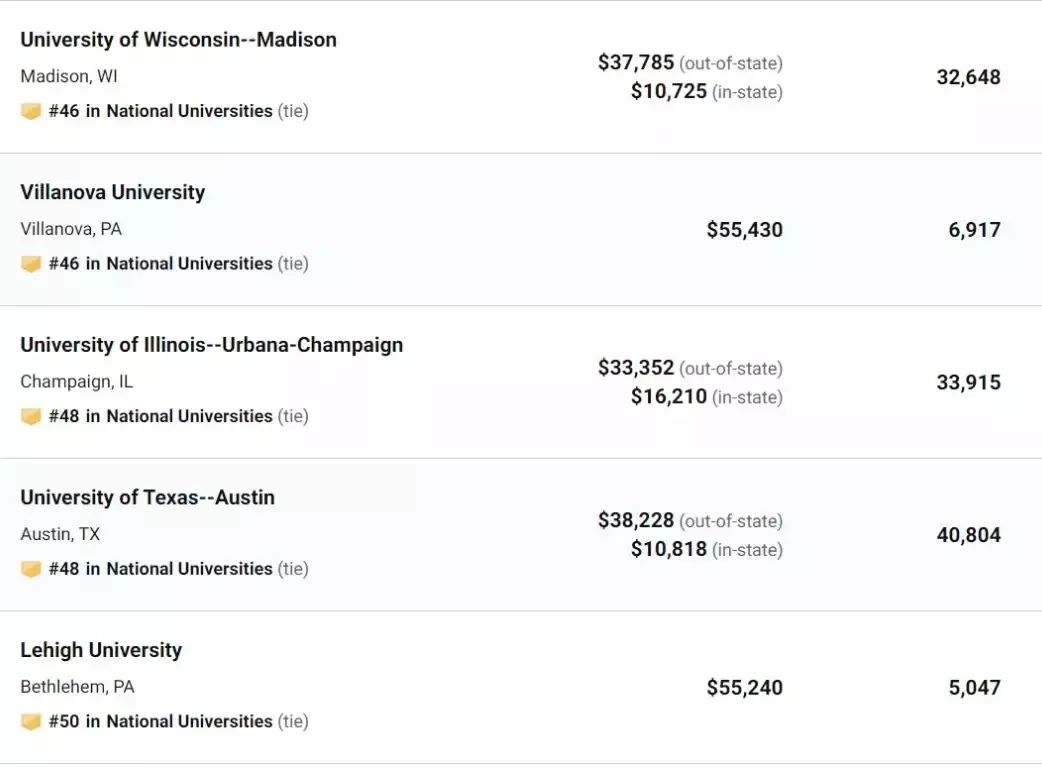The image size is (1042, 768).
Task: Select Illinois's #48 in National Universities ranking
Action: [x=160, y=417]
